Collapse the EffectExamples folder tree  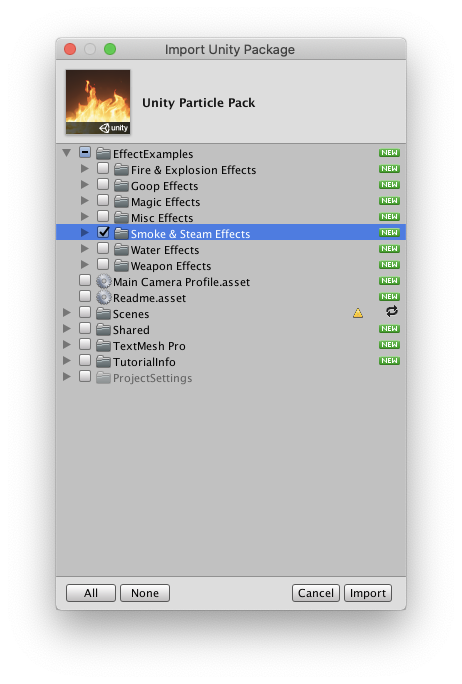(x=67, y=153)
